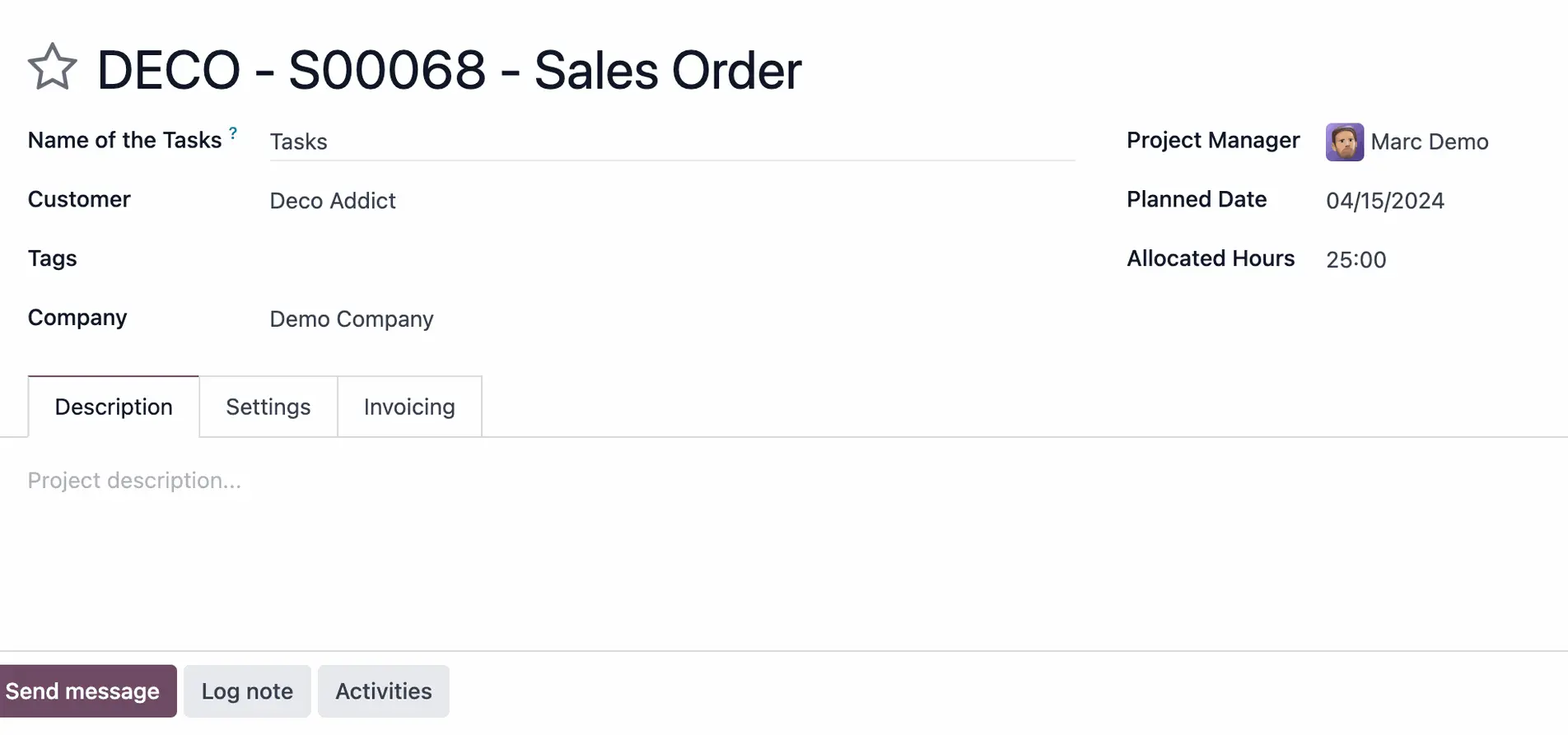1568x735 pixels.
Task: Open the Company field showing Demo Company
Action: [x=672, y=319]
